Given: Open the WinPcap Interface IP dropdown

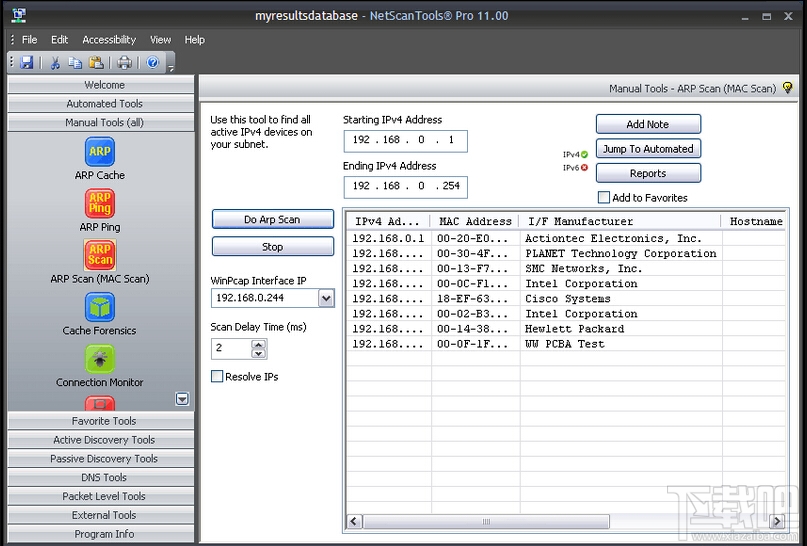Looking at the screenshot, I should pos(326,298).
